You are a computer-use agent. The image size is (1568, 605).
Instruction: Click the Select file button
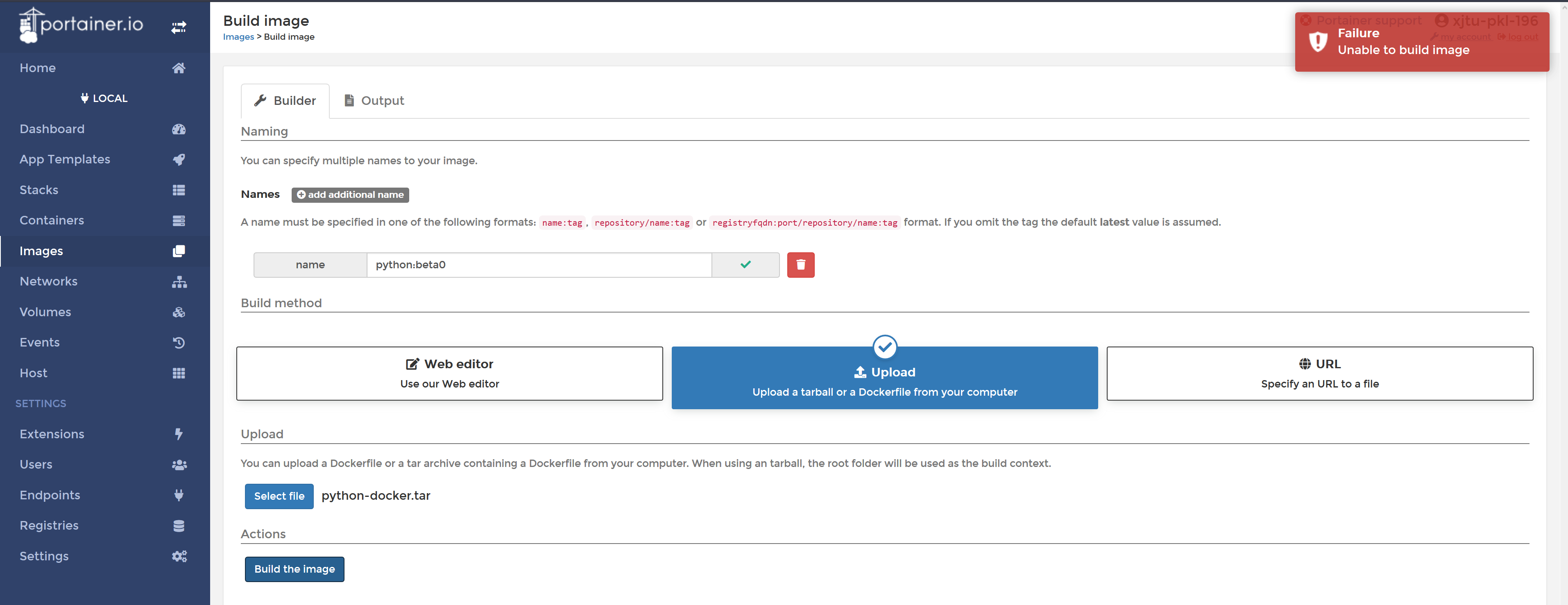coord(279,496)
